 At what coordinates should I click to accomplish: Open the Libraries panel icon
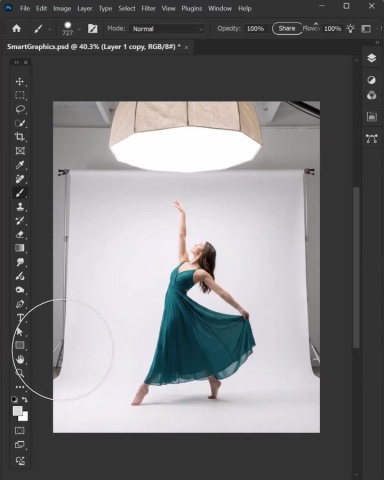tap(372, 117)
